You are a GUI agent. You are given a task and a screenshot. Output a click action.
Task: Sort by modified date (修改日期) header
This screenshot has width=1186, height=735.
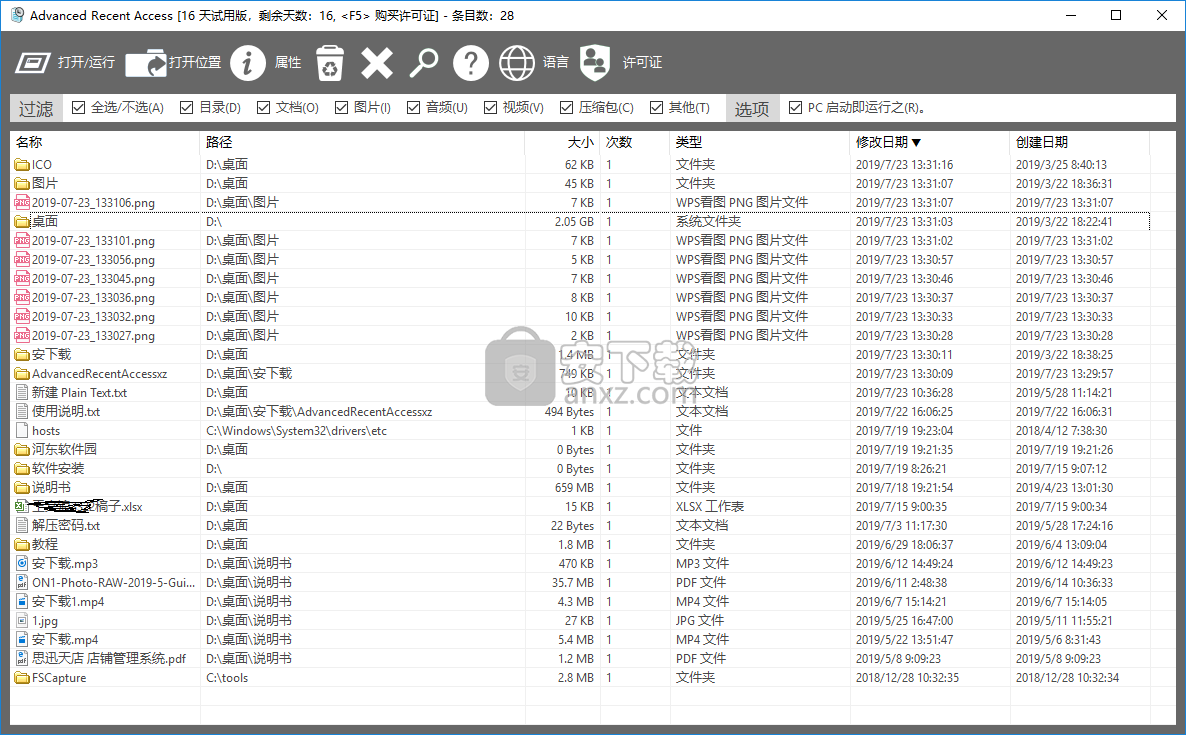(930, 142)
